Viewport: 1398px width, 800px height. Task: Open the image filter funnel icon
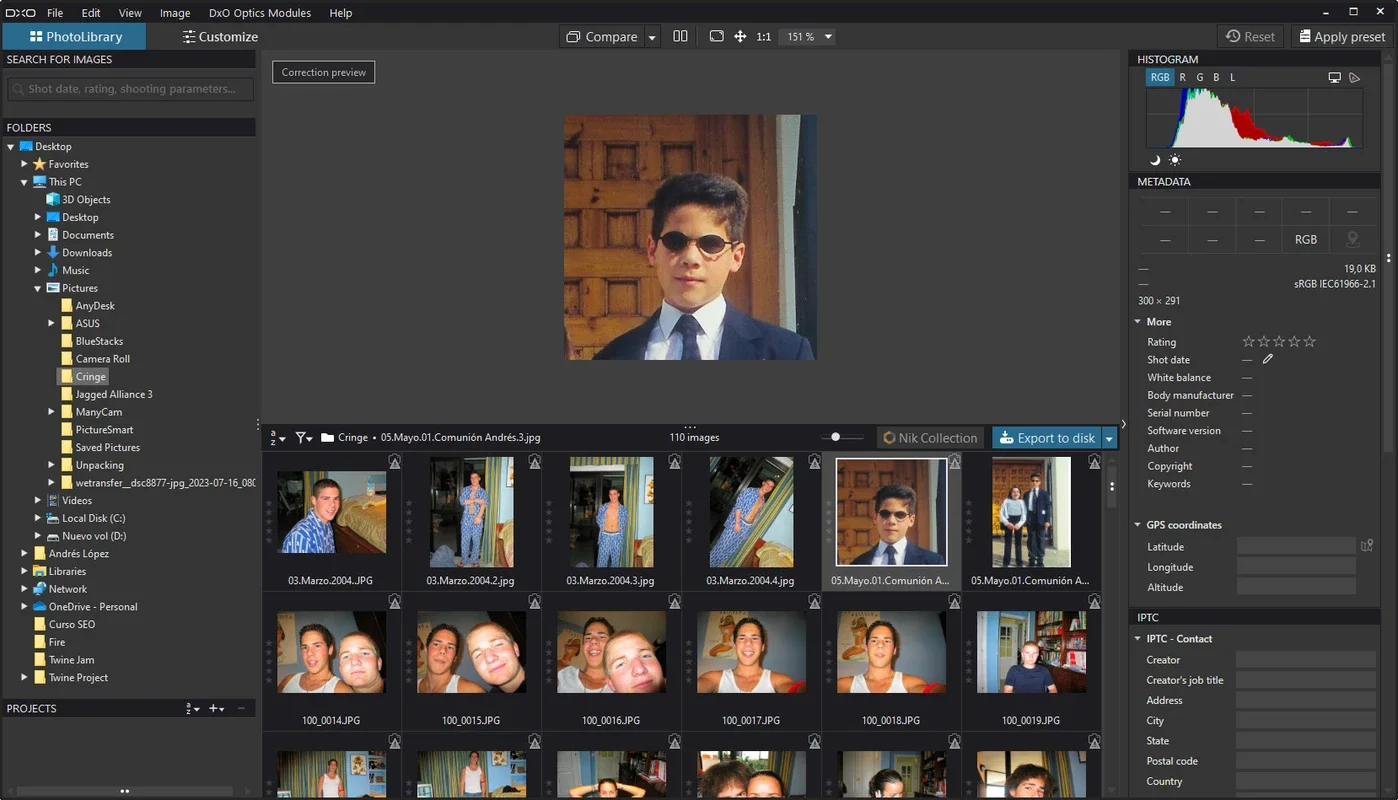pyautogui.click(x=304, y=438)
